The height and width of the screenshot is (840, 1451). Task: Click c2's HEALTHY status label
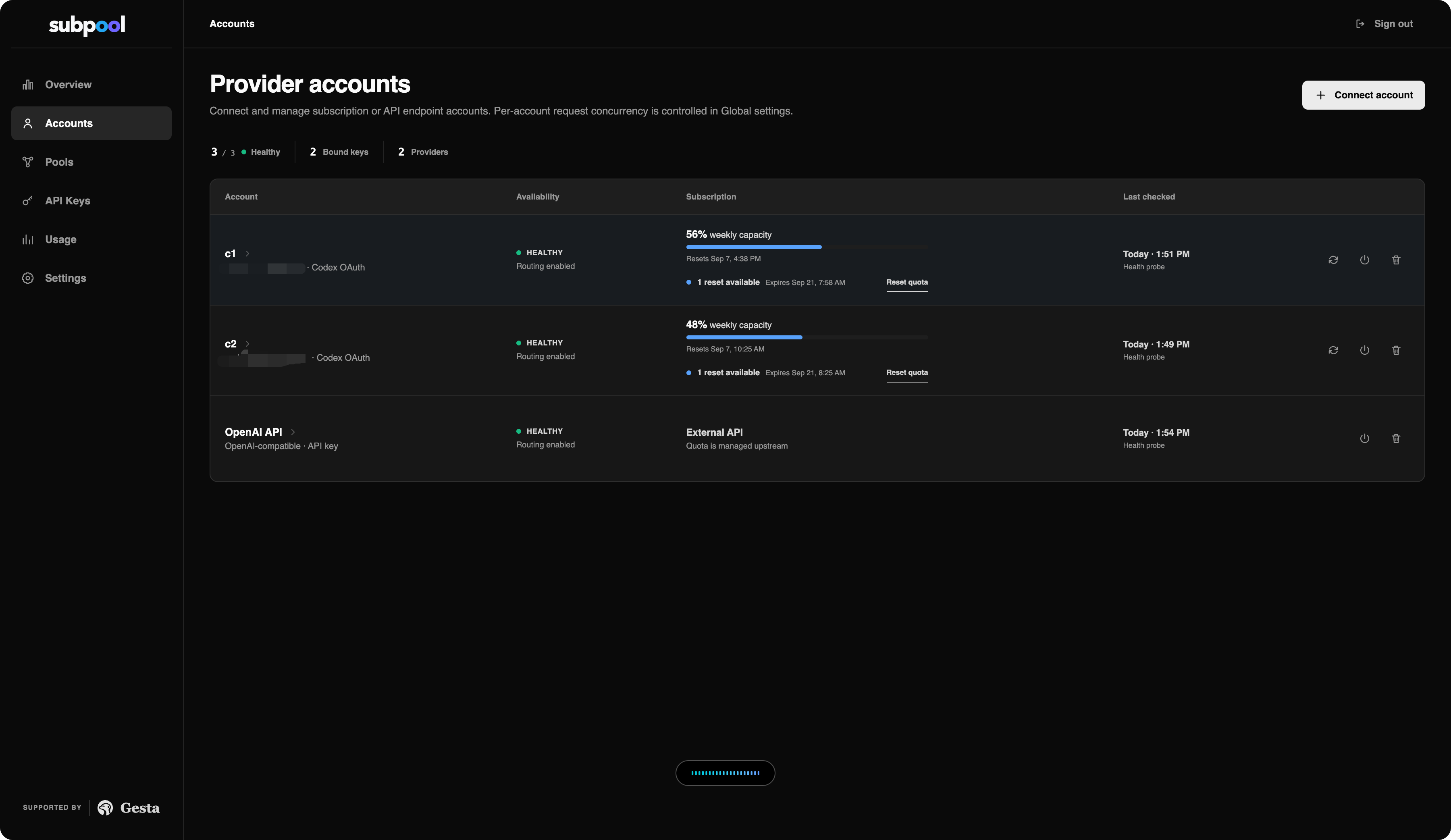pyautogui.click(x=545, y=343)
